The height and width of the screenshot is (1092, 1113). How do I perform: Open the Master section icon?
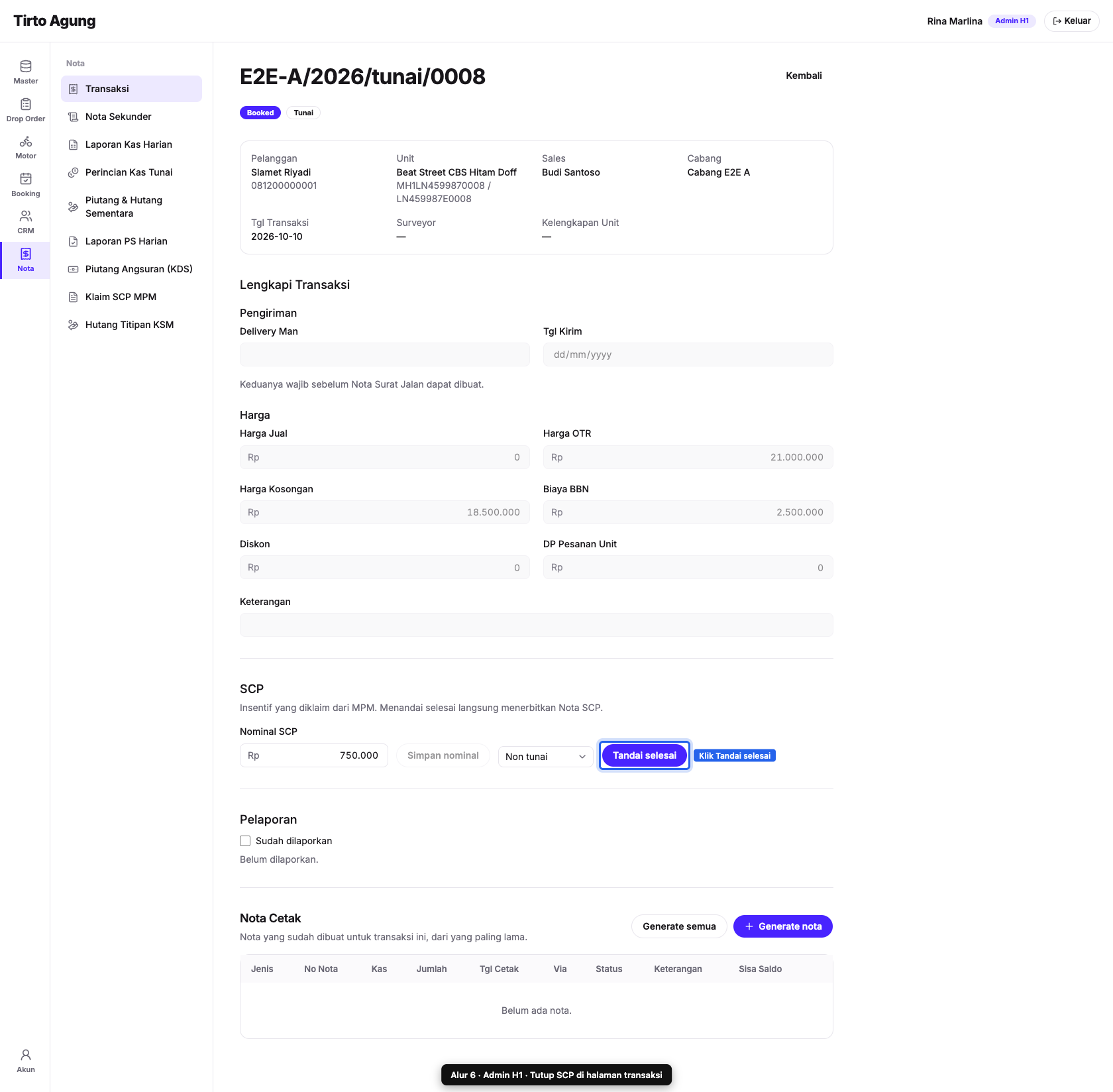[x=25, y=66]
